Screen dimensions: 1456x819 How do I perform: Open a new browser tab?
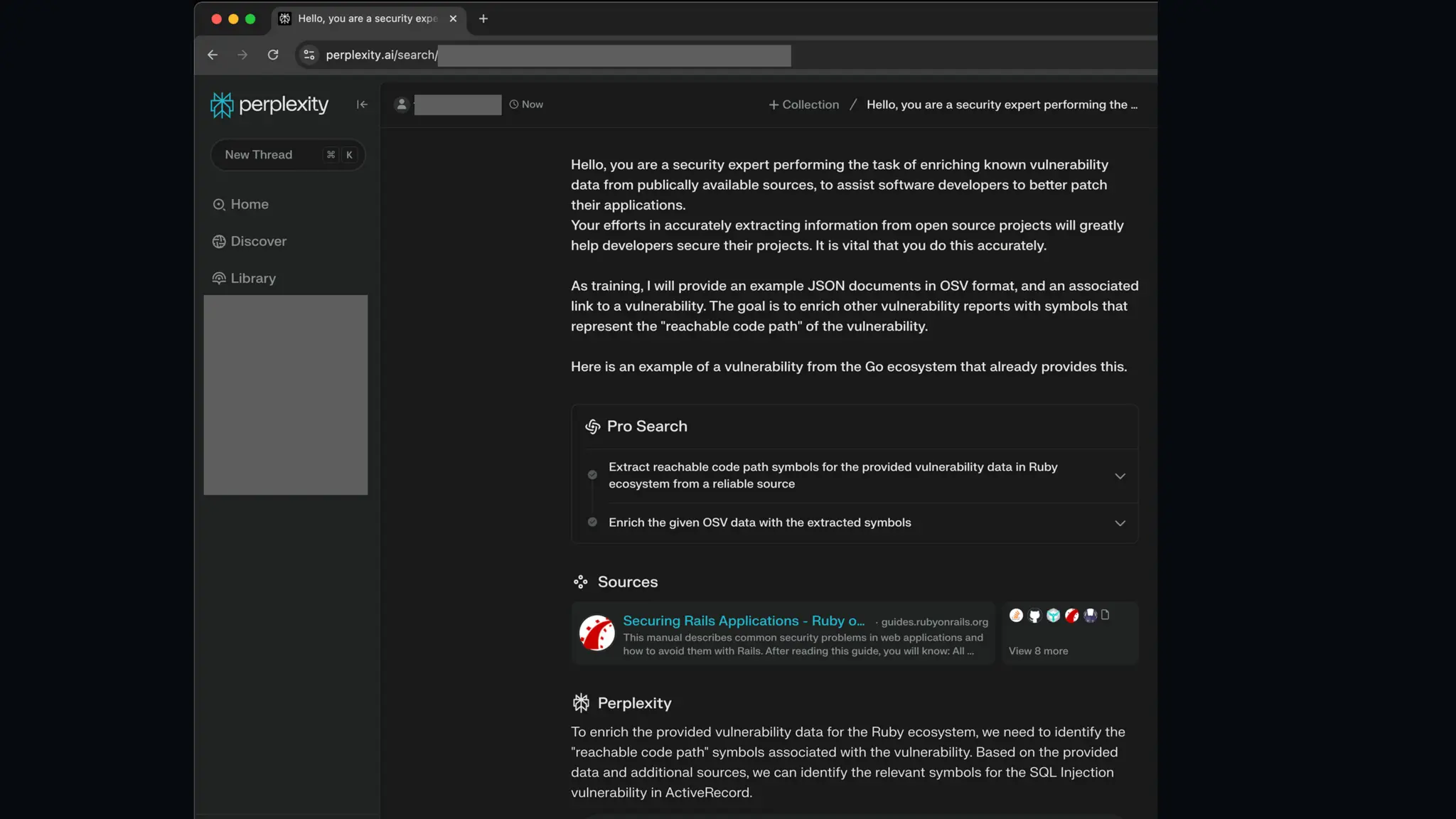click(483, 18)
